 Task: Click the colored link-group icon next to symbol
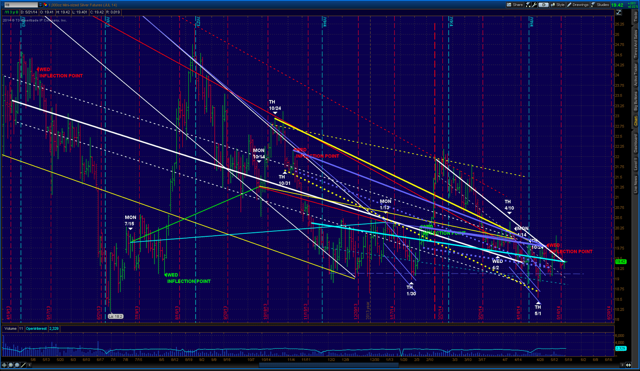click(x=46, y=5)
